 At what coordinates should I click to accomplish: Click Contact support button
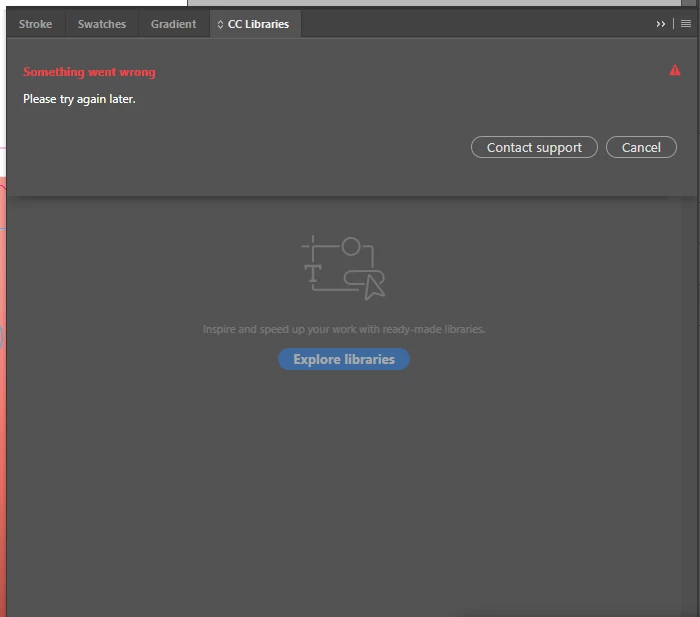[534, 147]
